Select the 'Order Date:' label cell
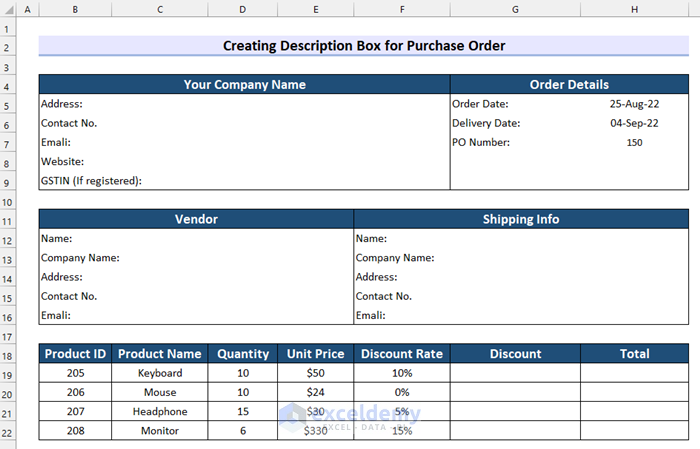Screen dimensions: 700x449 point(515,104)
